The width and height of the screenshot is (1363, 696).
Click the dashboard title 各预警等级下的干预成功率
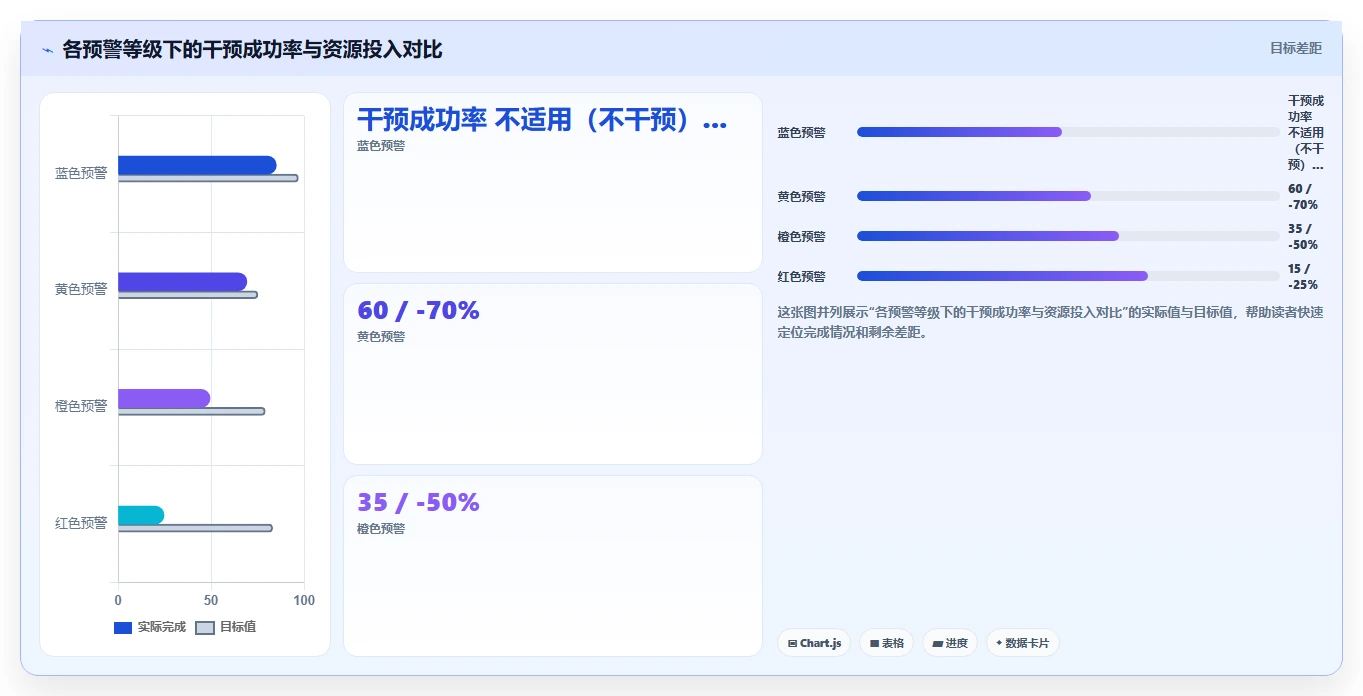[252, 50]
